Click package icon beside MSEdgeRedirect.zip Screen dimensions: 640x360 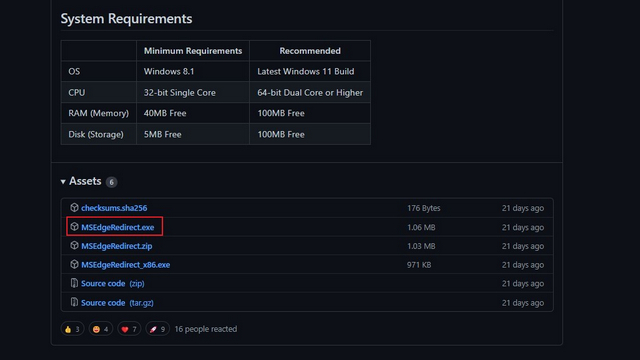(74, 245)
